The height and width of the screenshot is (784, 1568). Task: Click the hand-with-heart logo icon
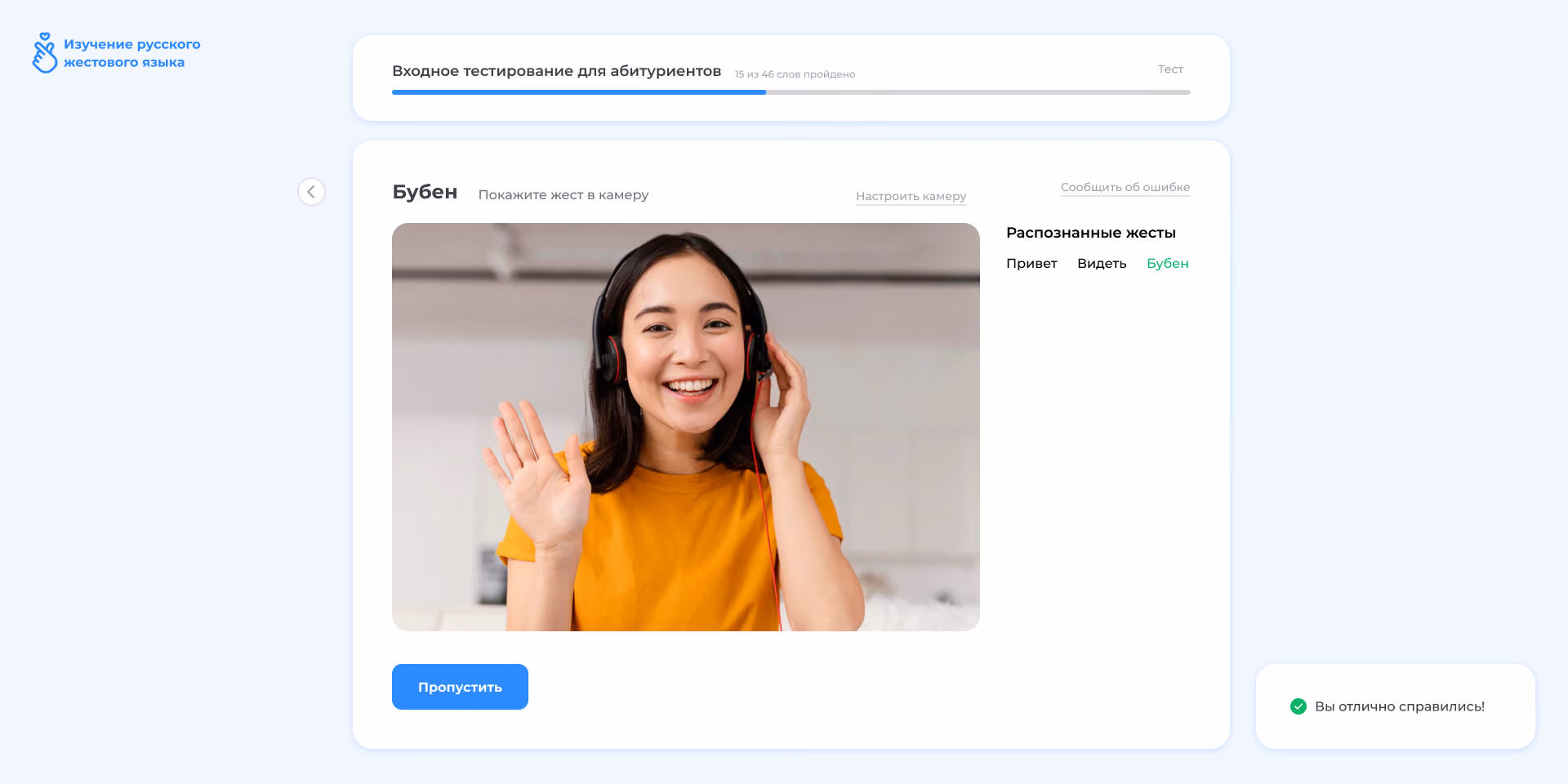pos(44,53)
